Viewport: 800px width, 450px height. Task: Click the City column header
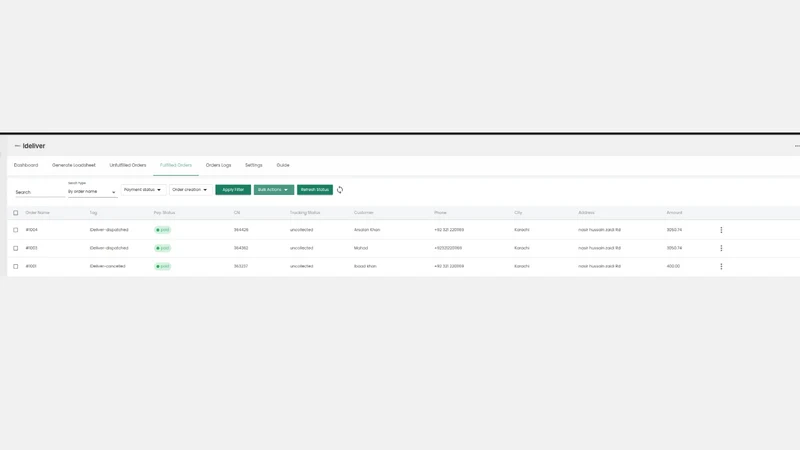518,213
